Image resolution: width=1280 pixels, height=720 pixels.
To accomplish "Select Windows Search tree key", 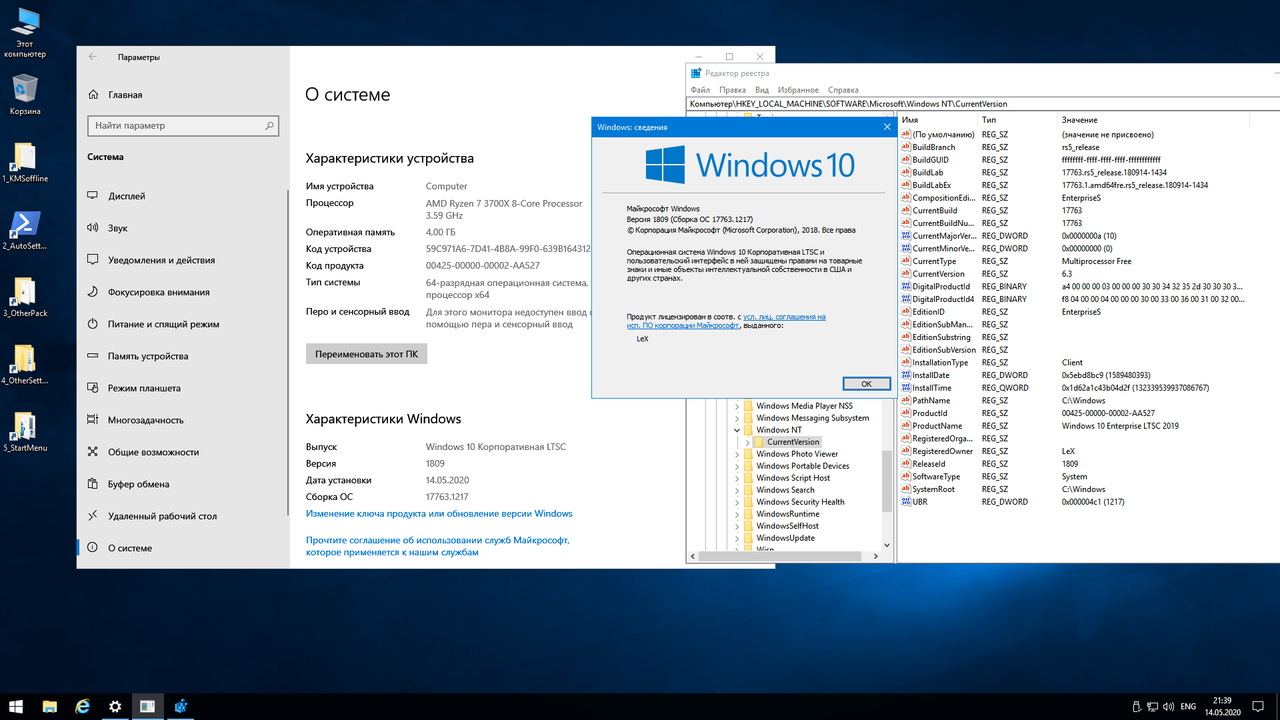I will pos(785,490).
